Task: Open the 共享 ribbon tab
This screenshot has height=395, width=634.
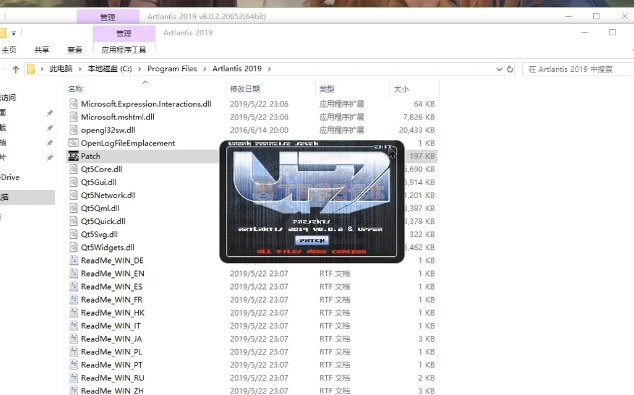Action: pyautogui.click(x=42, y=50)
